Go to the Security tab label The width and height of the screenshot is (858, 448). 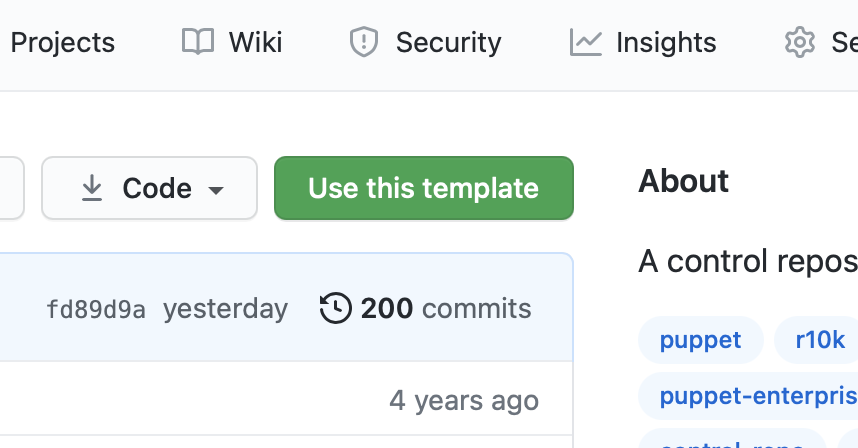[448, 43]
